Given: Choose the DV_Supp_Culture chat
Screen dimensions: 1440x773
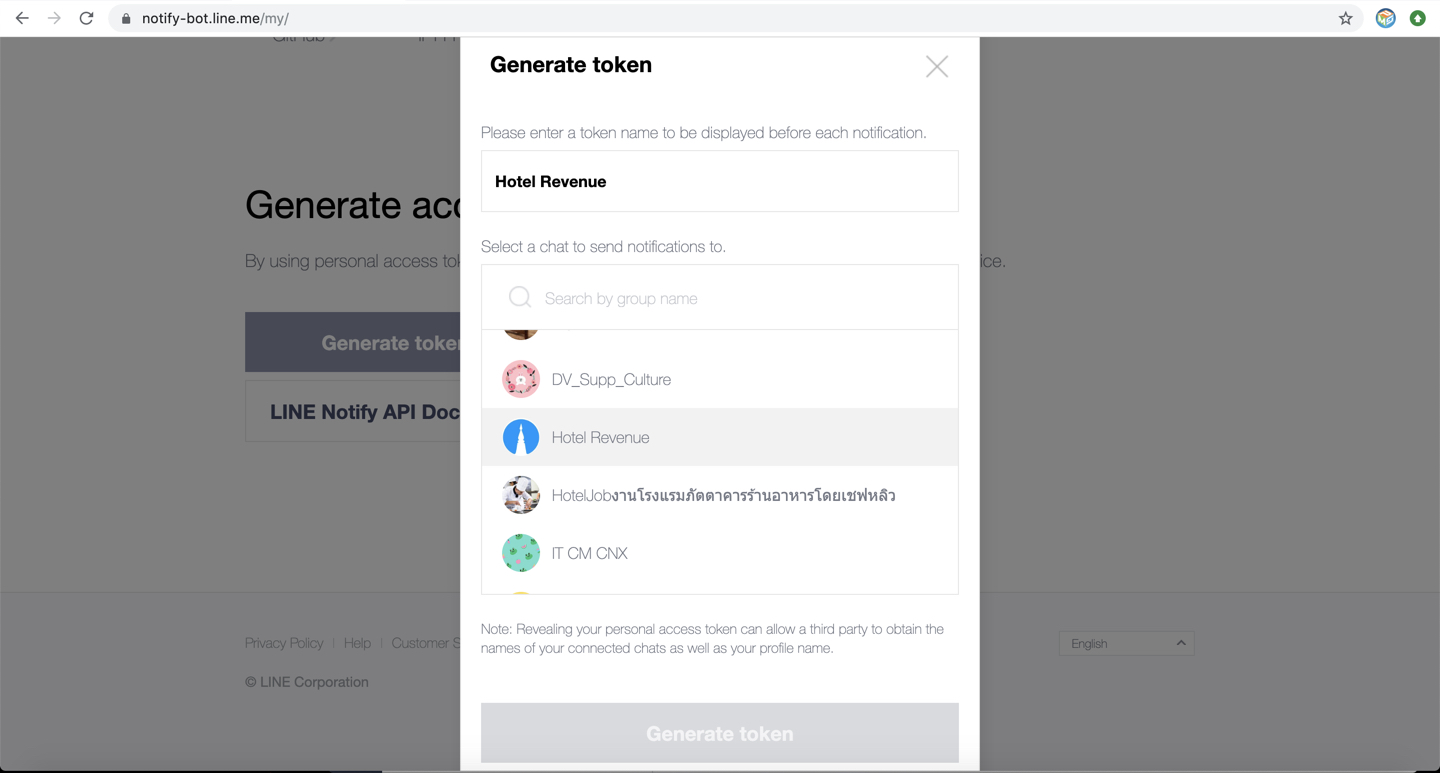Looking at the screenshot, I should pos(720,379).
